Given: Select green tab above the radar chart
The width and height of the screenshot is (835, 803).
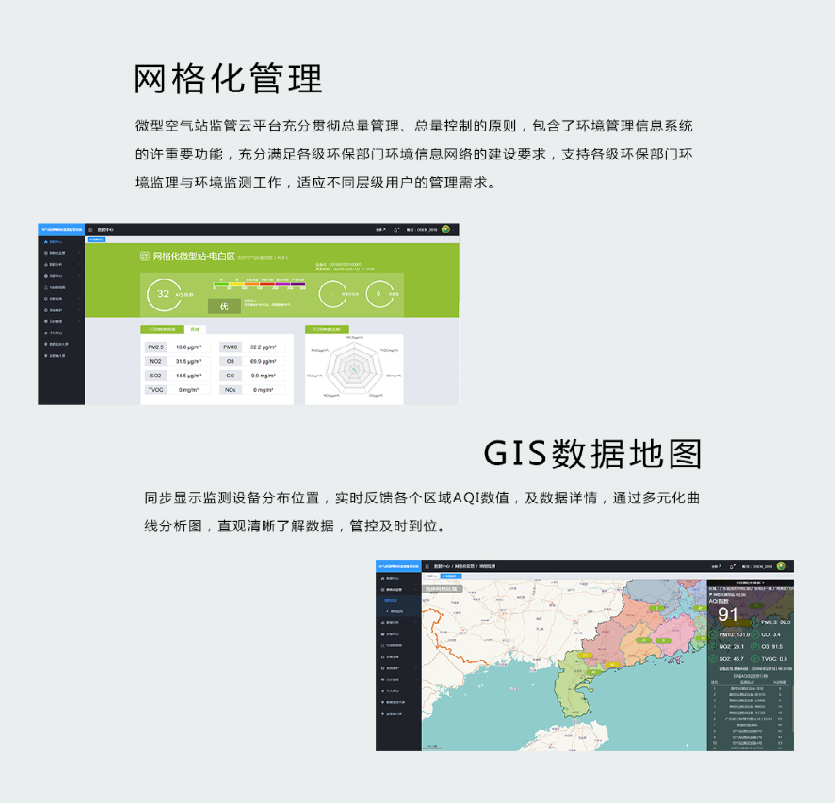Looking at the screenshot, I should pyautogui.click(x=326, y=328).
